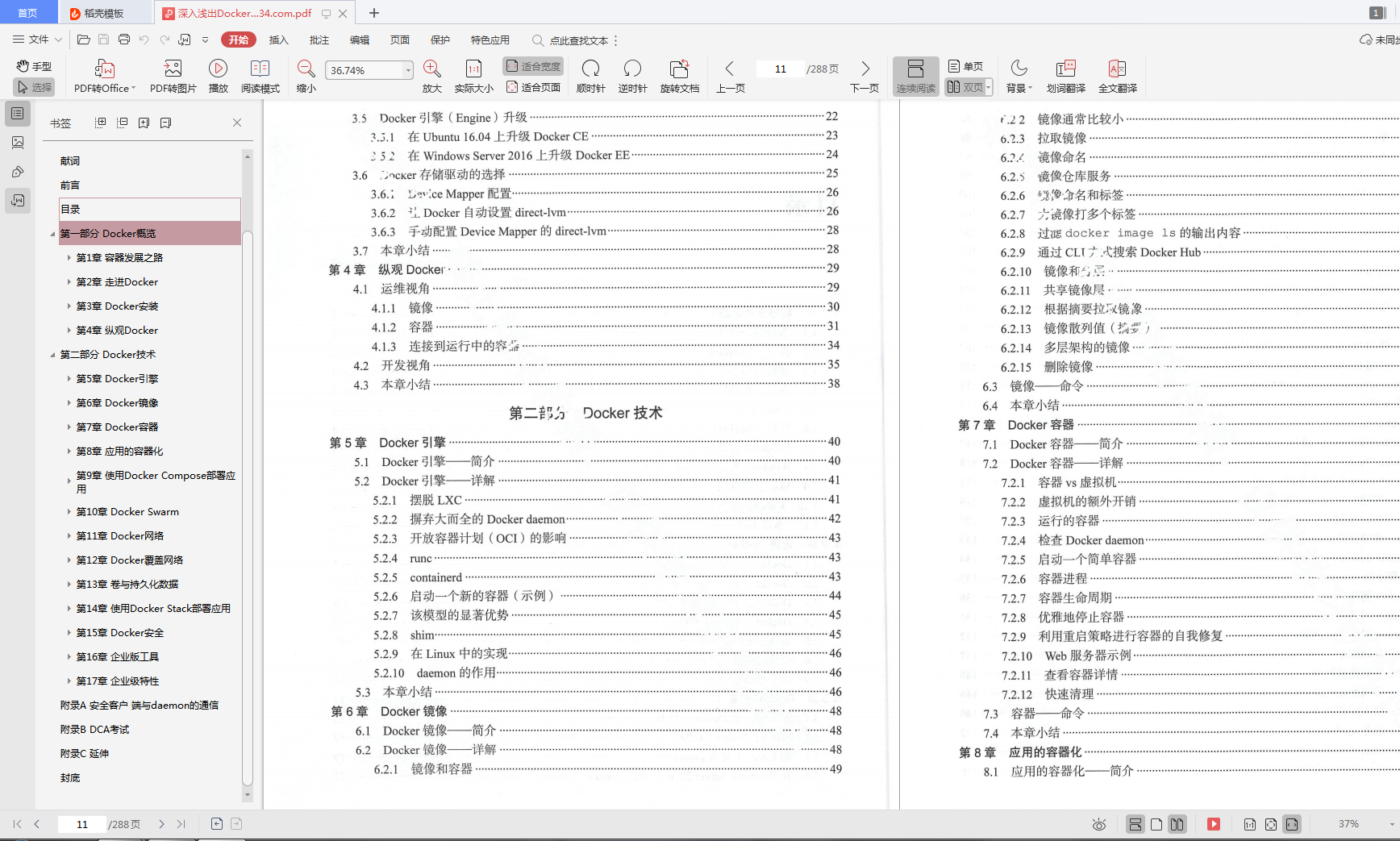Click the print icon

(x=123, y=40)
